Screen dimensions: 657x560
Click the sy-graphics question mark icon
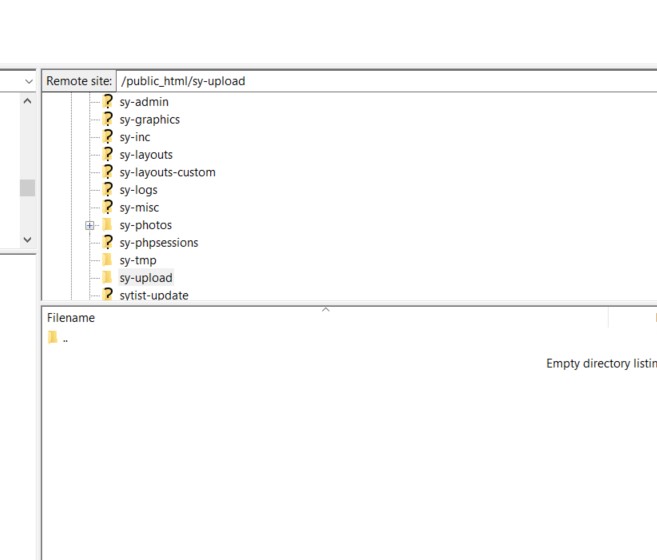pos(108,119)
